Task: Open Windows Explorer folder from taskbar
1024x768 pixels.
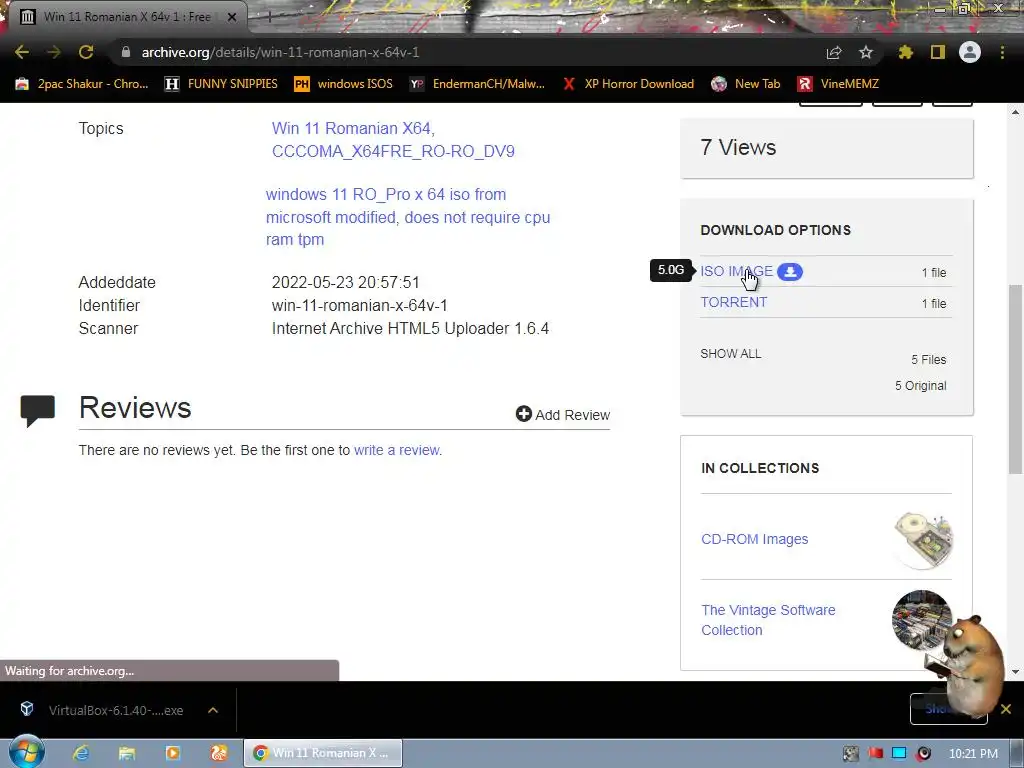Action: coord(127,753)
